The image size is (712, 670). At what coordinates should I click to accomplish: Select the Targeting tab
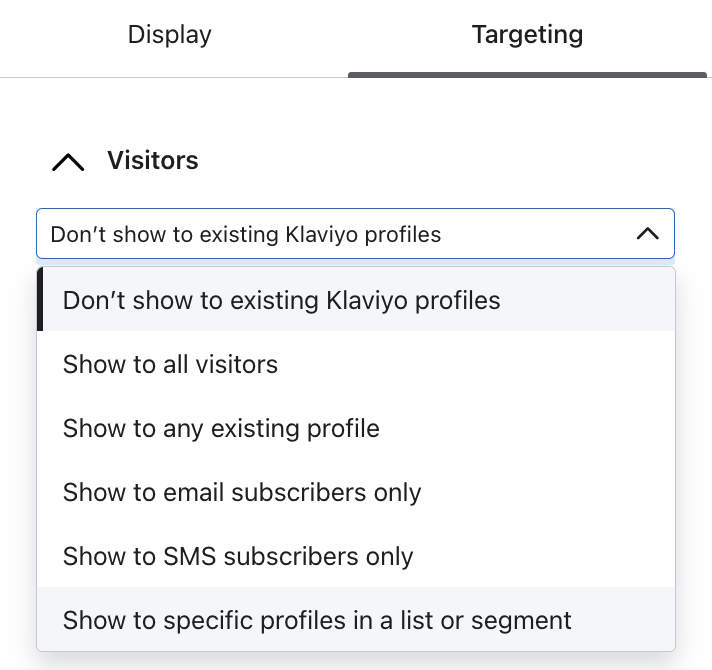click(527, 35)
